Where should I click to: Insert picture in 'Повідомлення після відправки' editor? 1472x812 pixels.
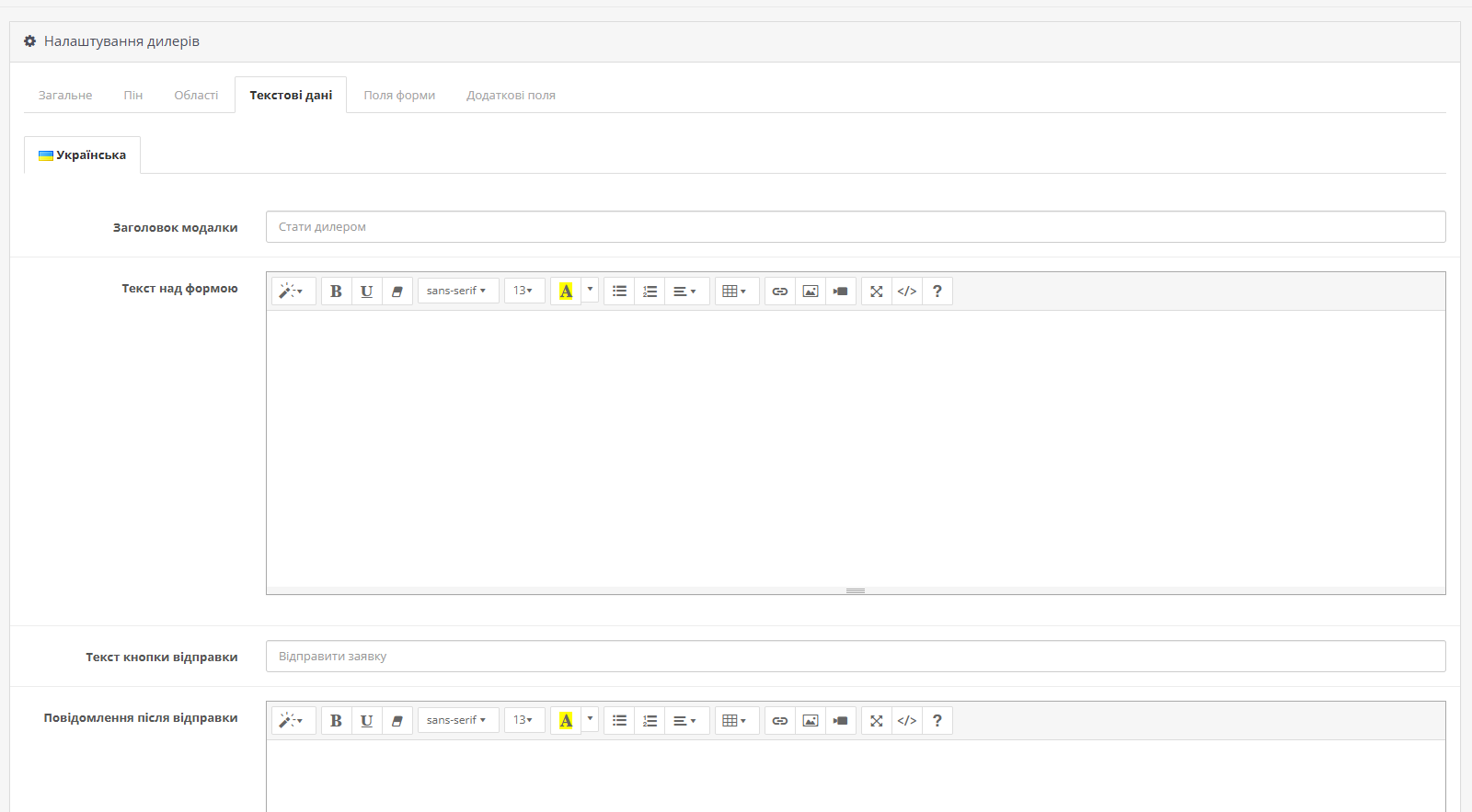point(811,721)
